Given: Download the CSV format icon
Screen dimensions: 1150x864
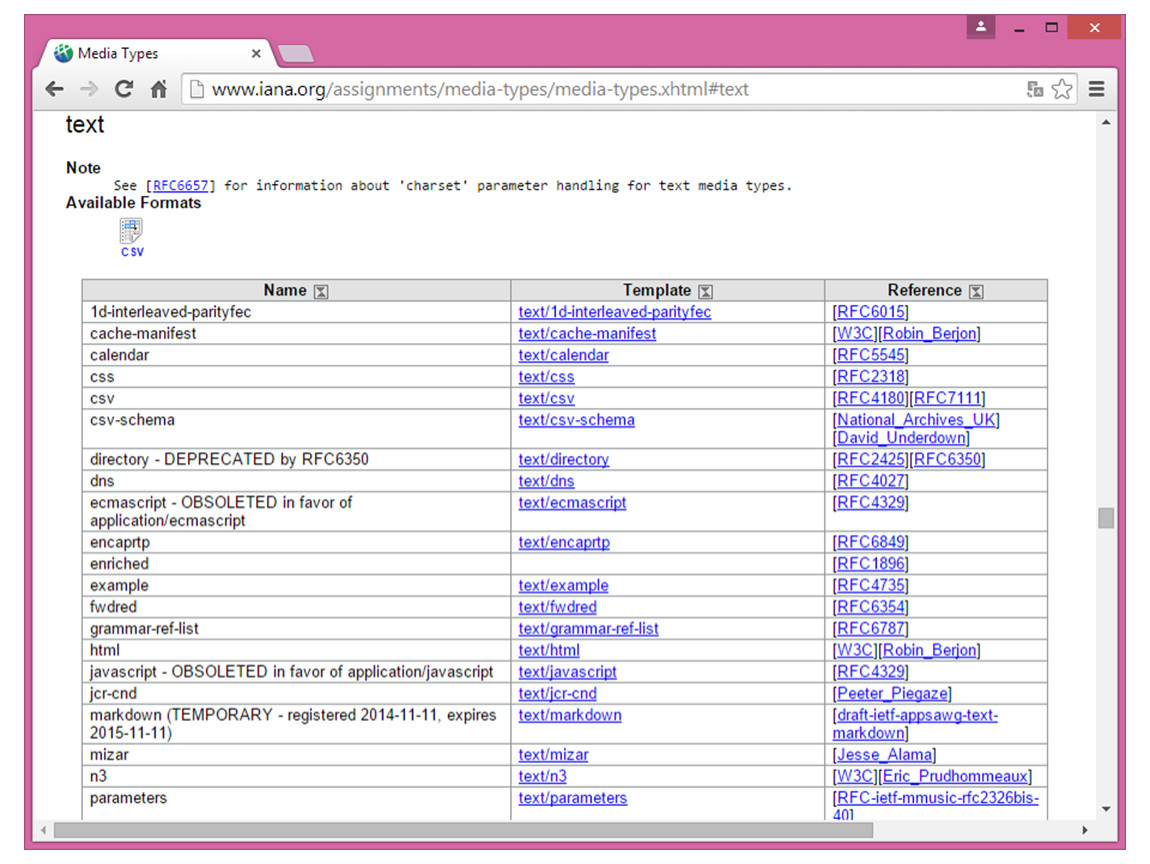Looking at the screenshot, I should [x=132, y=238].
